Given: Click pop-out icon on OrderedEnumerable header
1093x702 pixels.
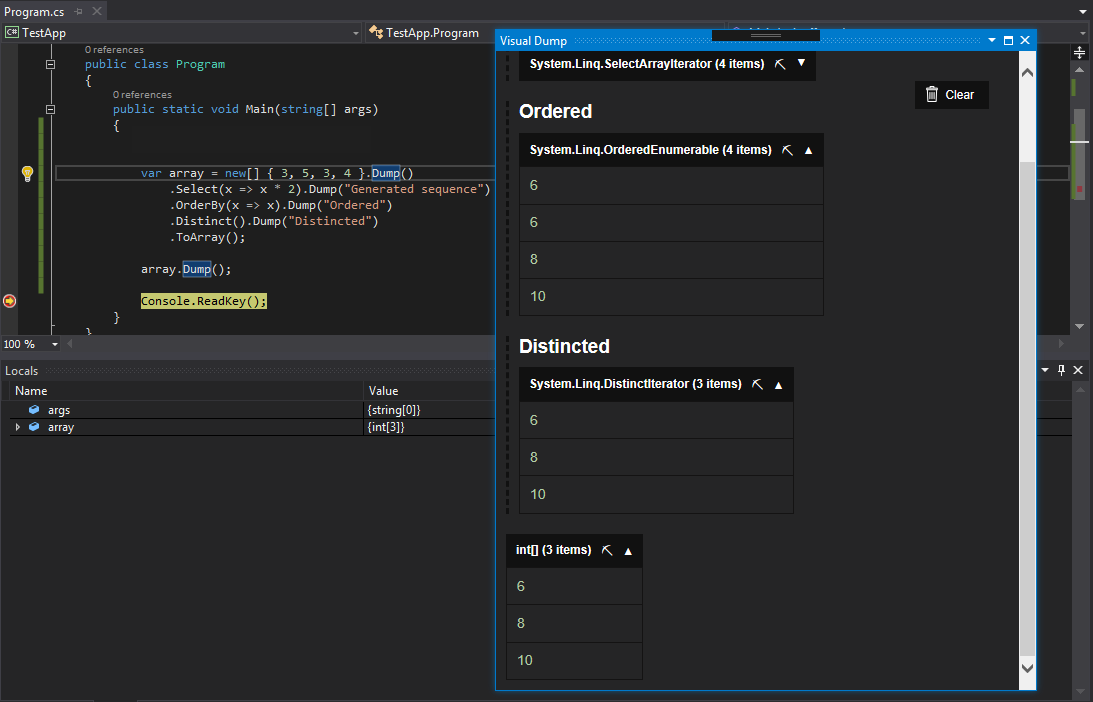Looking at the screenshot, I should click(787, 151).
